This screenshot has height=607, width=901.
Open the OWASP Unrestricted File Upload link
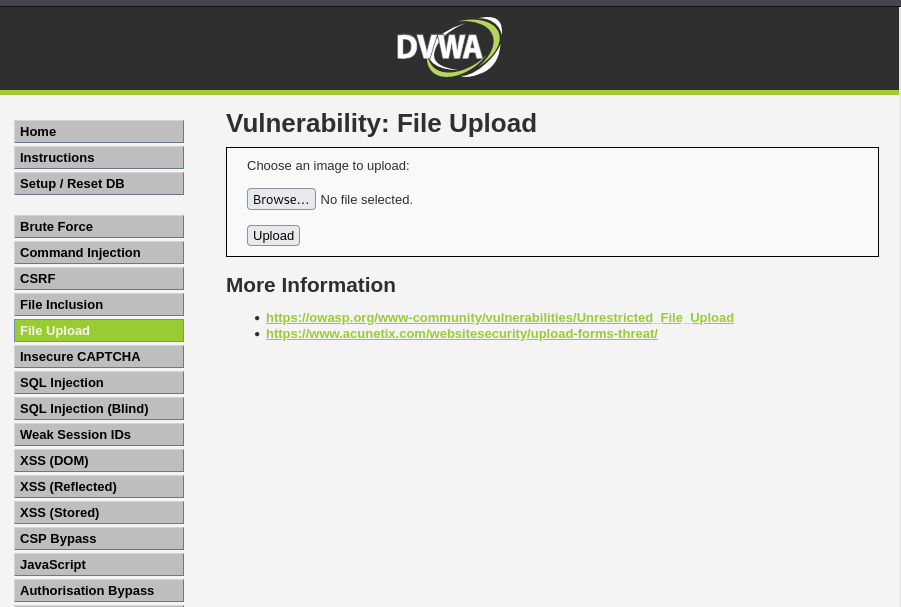point(499,318)
